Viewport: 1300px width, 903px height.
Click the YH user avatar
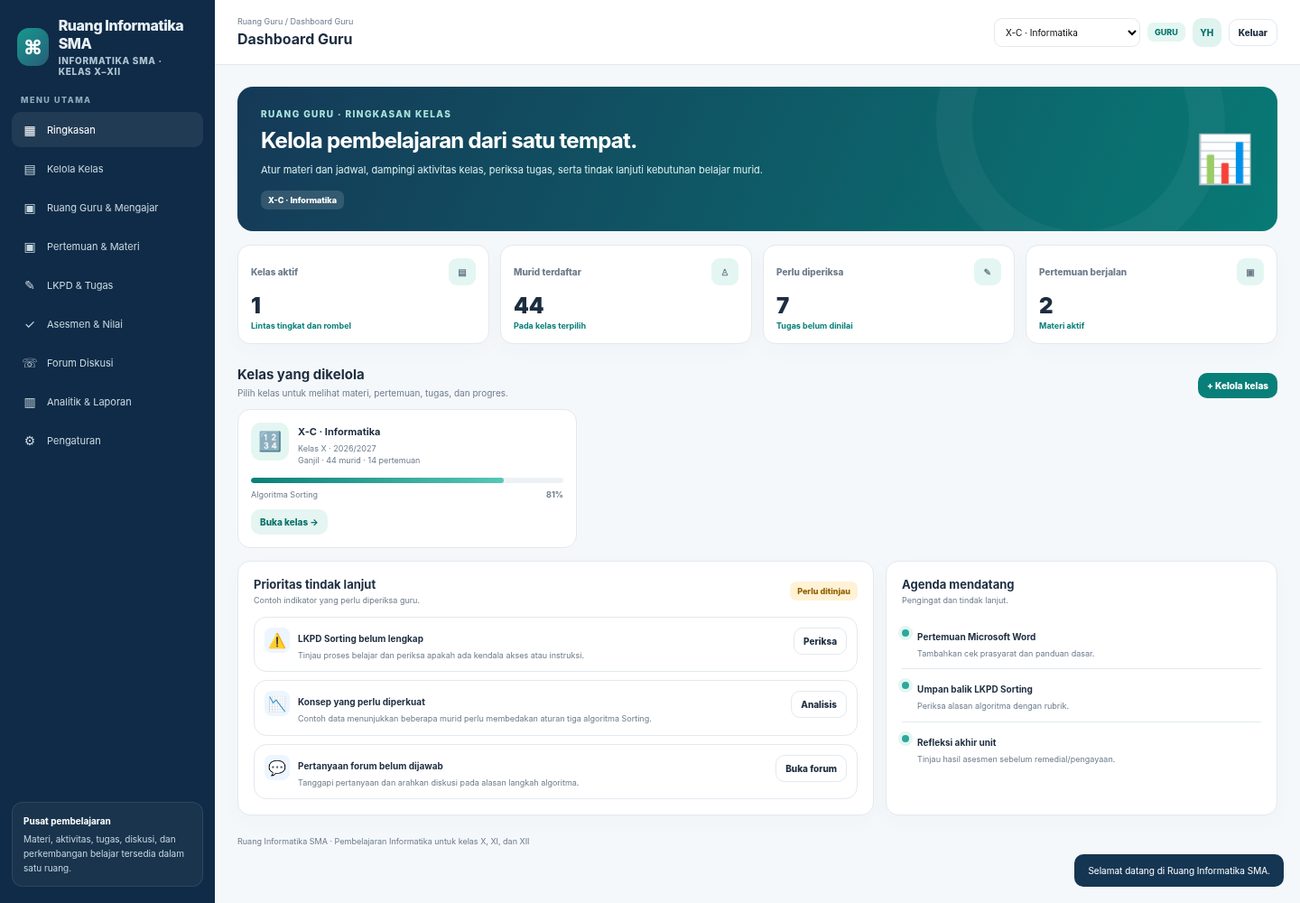coord(1207,33)
